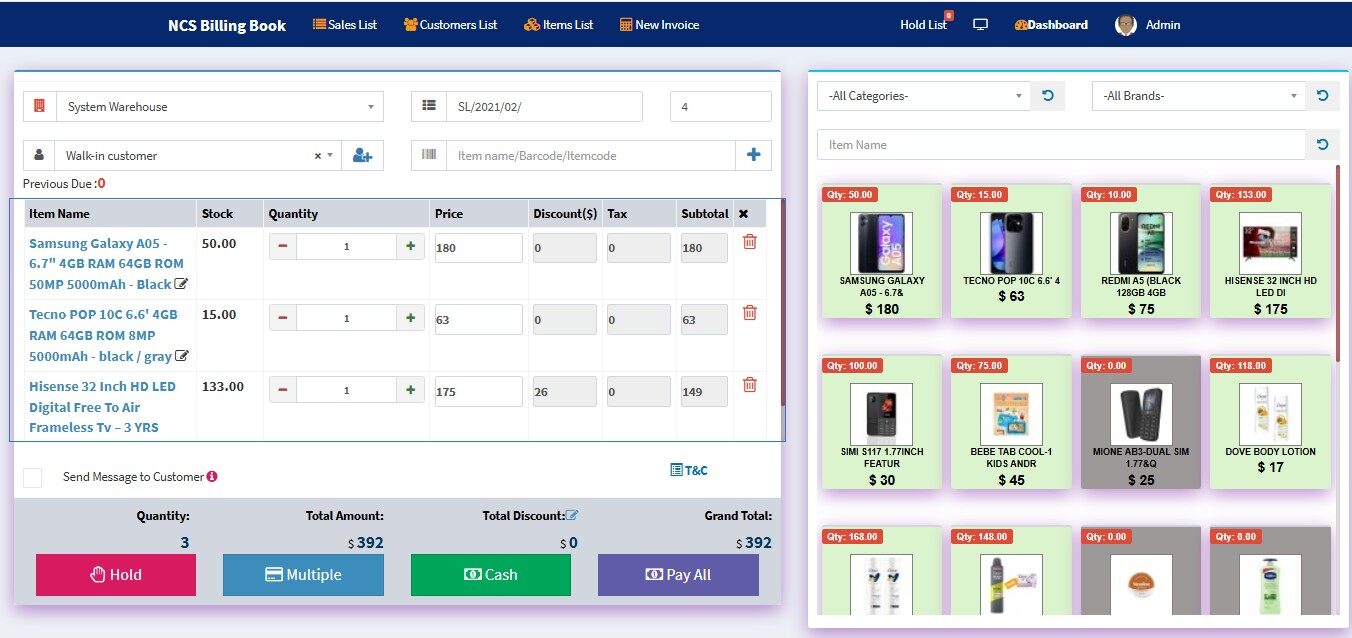
Task: Open the -All Brands- dropdown
Action: tap(1197, 96)
